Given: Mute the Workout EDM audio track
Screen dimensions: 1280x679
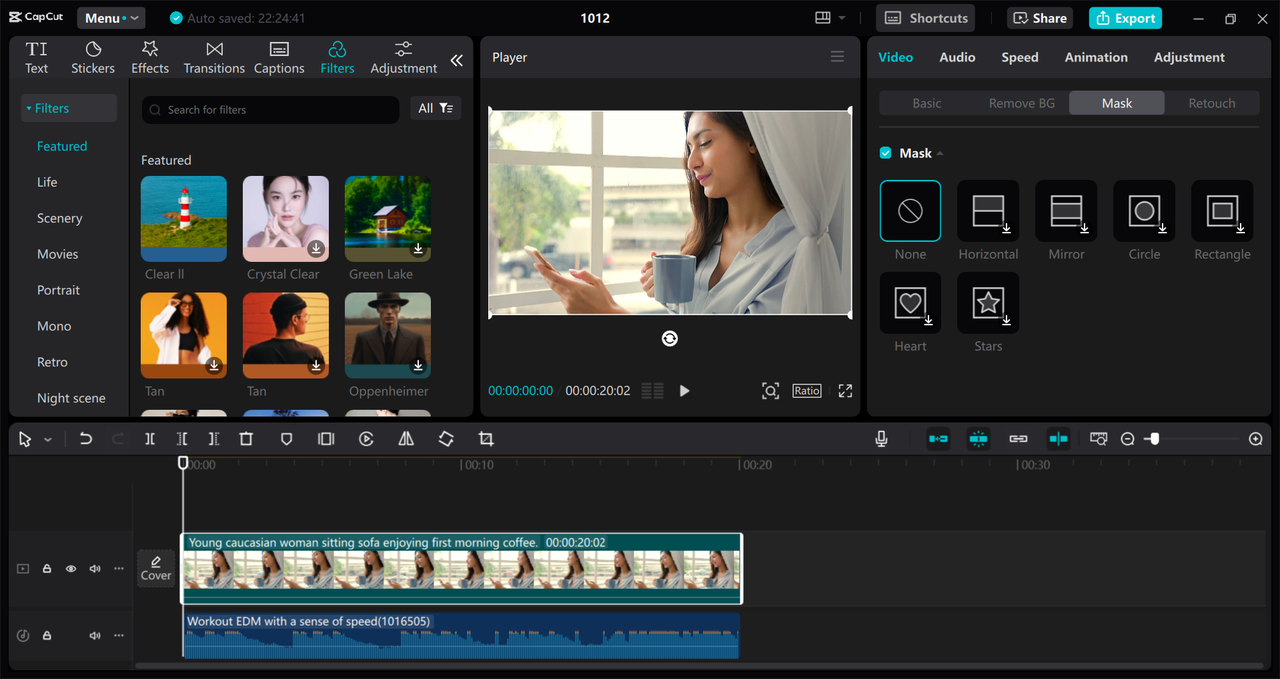Looking at the screenshot, I should [x=95, y=636].
